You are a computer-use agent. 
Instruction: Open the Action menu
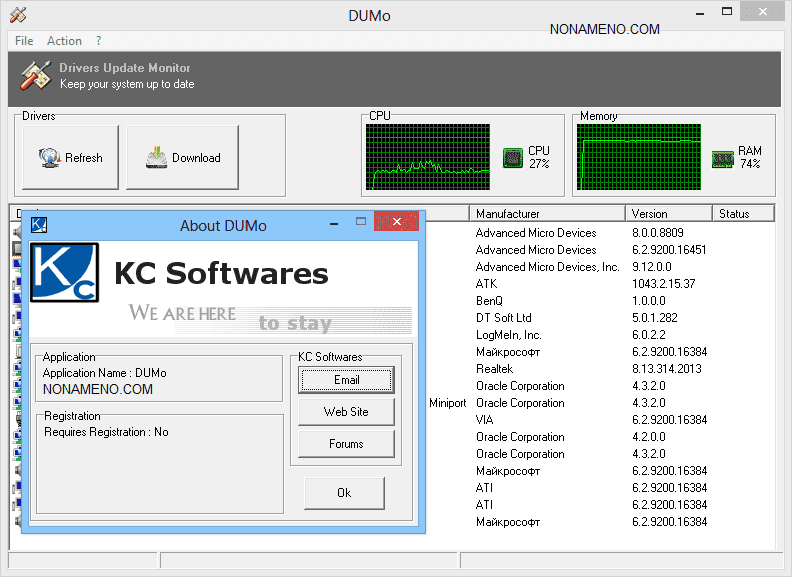[64, 41]
